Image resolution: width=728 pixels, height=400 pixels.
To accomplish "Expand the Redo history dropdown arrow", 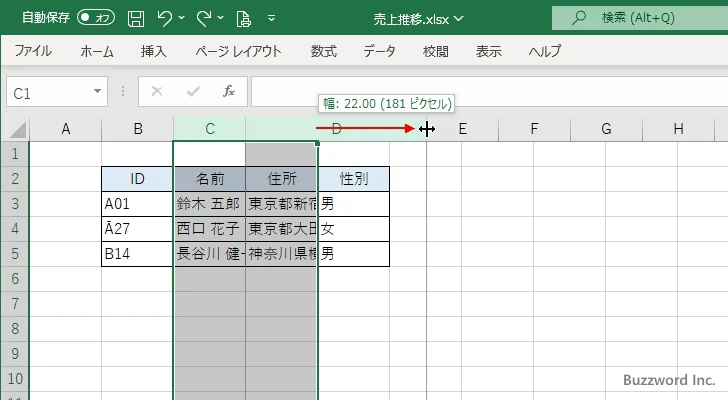I will [x=221, y=18].
